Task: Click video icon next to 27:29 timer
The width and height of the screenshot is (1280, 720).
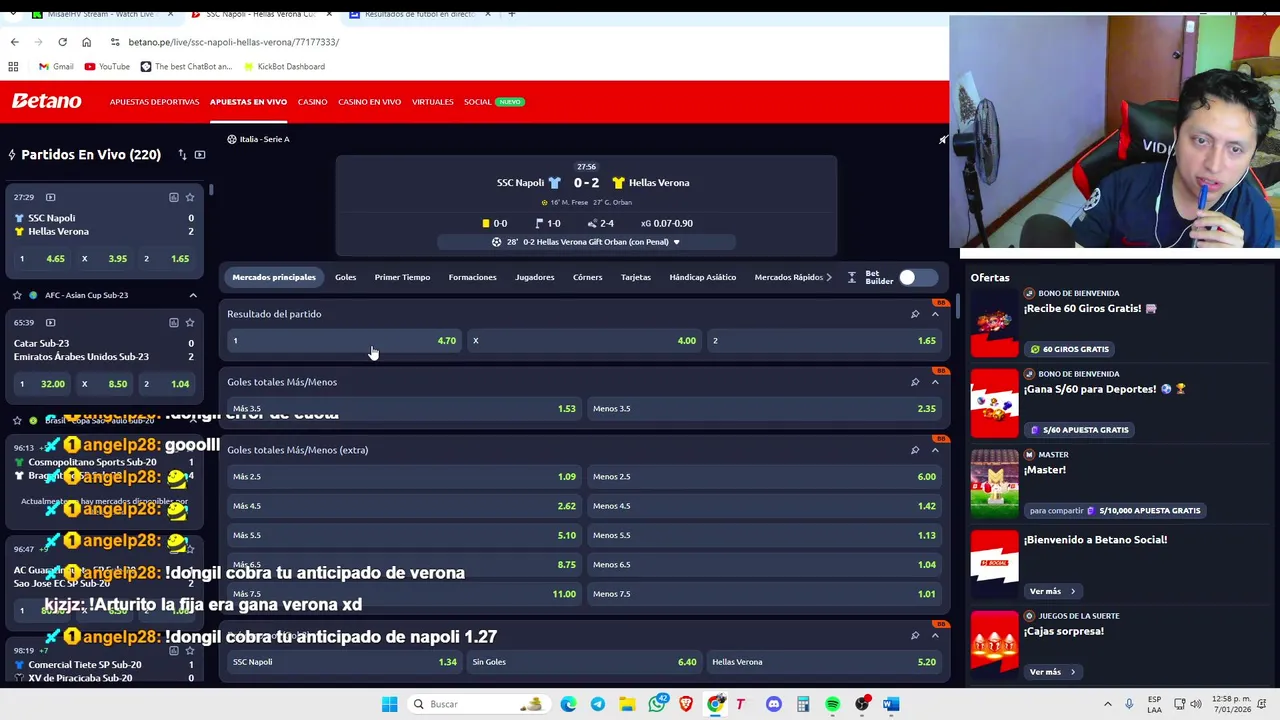Action: (x=51, y=197)
